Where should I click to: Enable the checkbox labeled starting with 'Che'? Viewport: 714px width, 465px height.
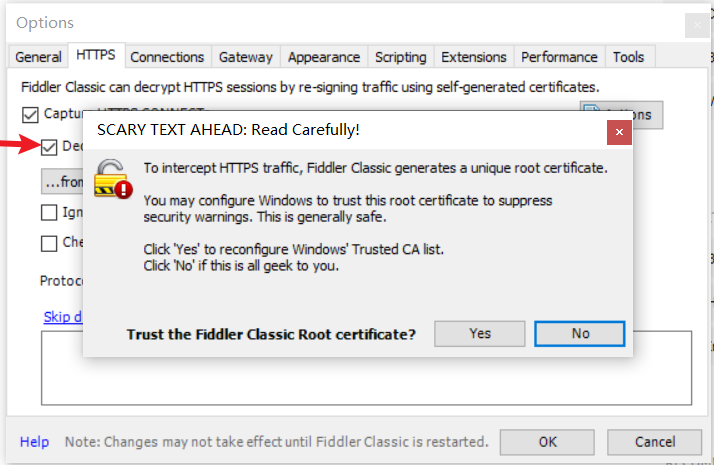pyautogui.click(x=49, y=243)
